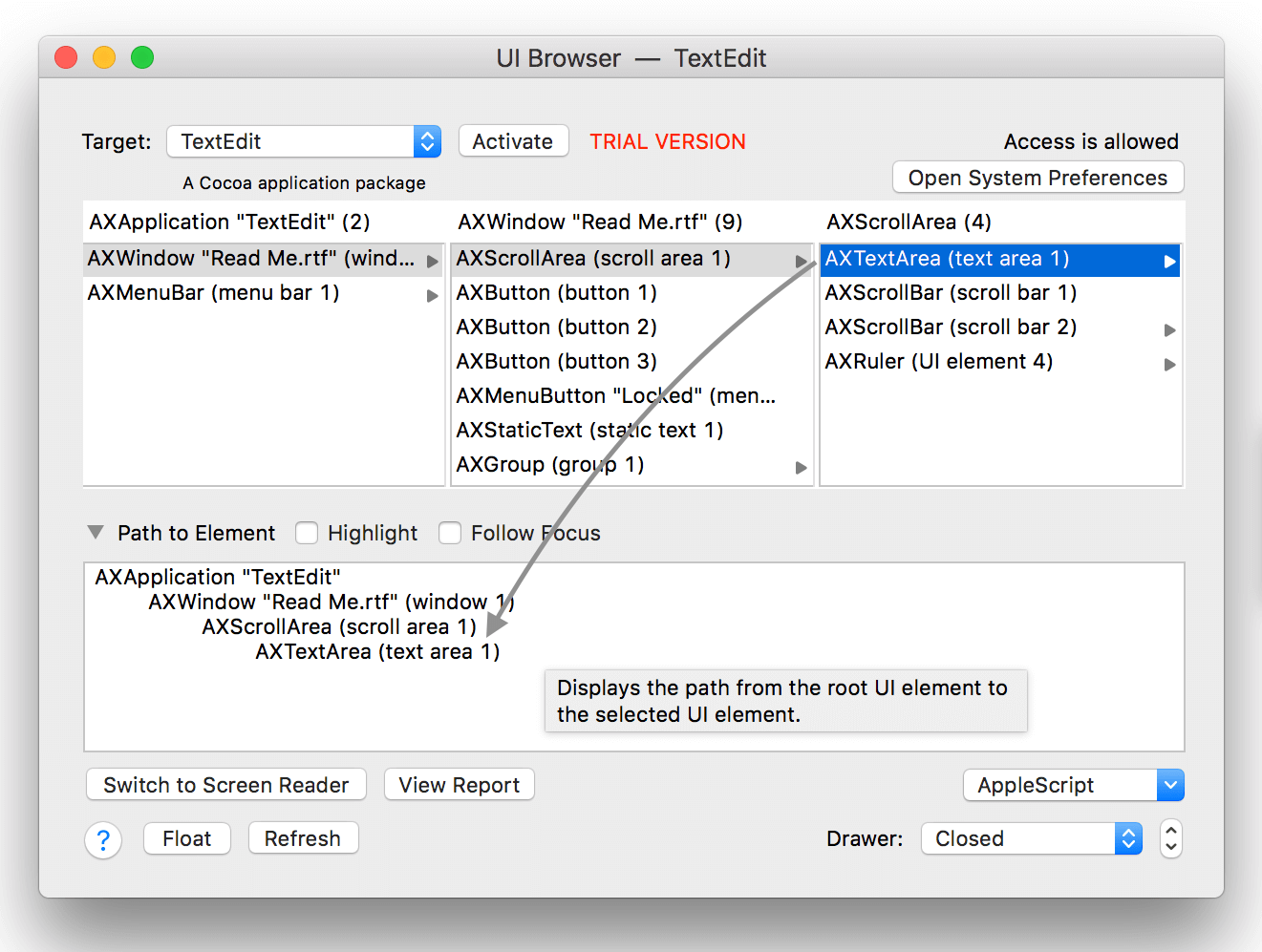
Task: Expand arrow on AXTextArea (text area 1) row
Action: (1170, 261)
